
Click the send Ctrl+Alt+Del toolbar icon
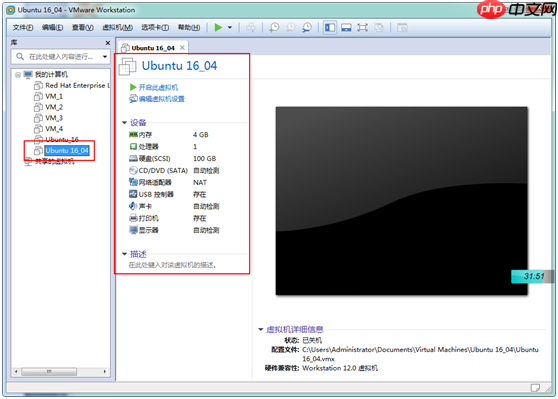point(251,27)
